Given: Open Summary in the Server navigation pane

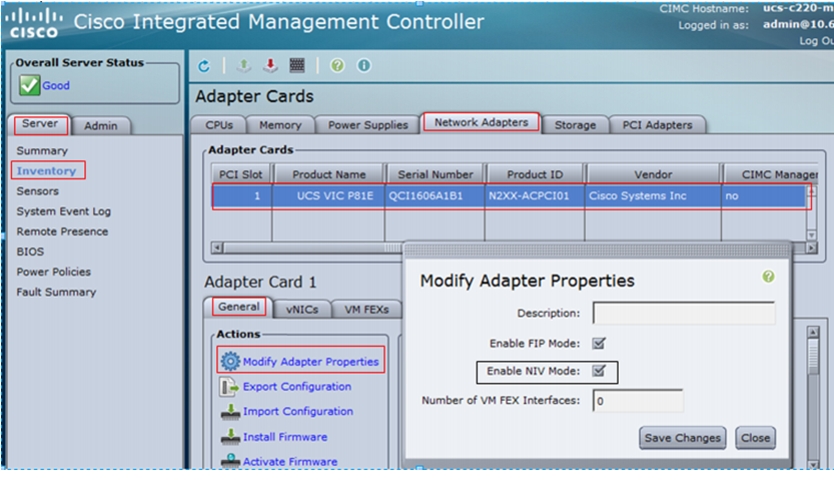Looking at the screenshot, I should coord(42,151).
